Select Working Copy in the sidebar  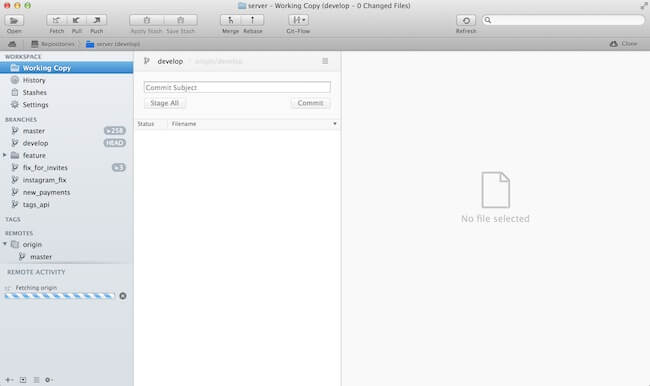[66, 68]
